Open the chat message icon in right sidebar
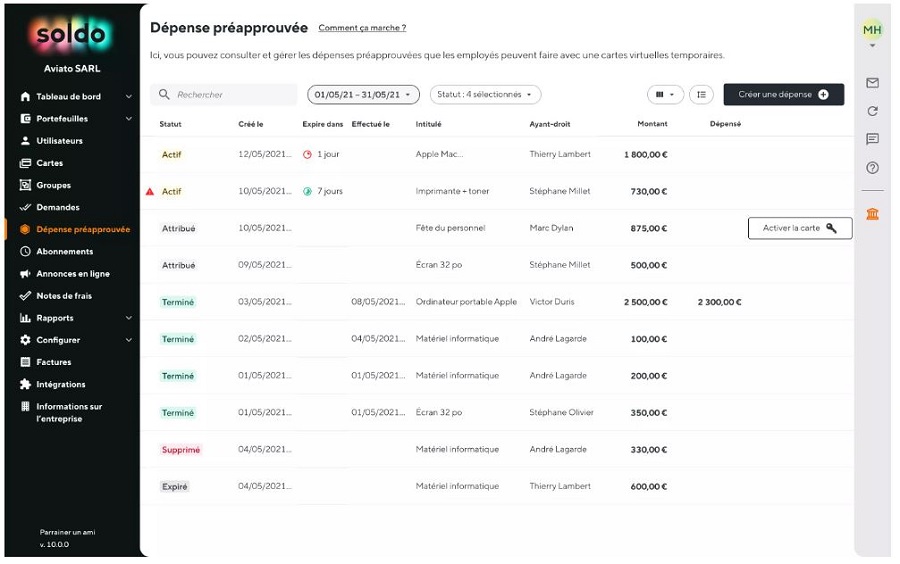The width and height of the screenshot is (900, 564). coord(872,139)
